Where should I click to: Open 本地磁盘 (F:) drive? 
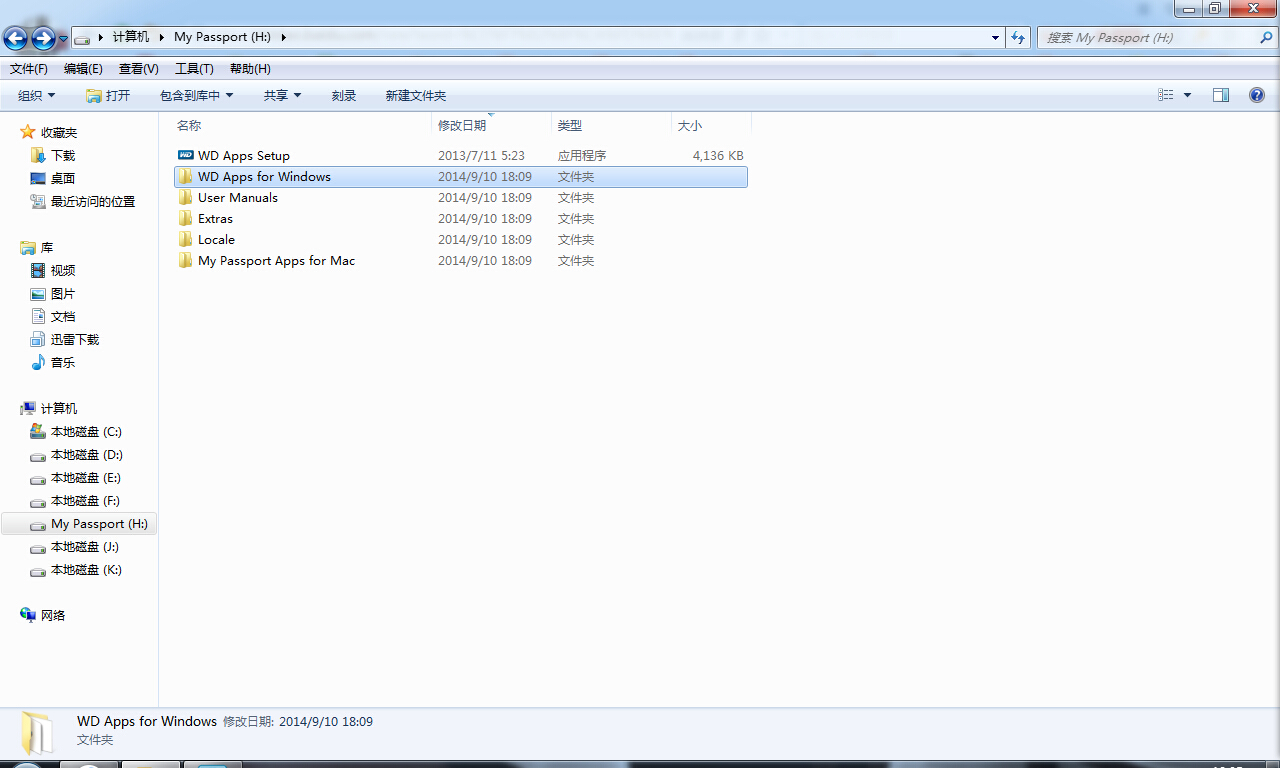tap(86, 501)
